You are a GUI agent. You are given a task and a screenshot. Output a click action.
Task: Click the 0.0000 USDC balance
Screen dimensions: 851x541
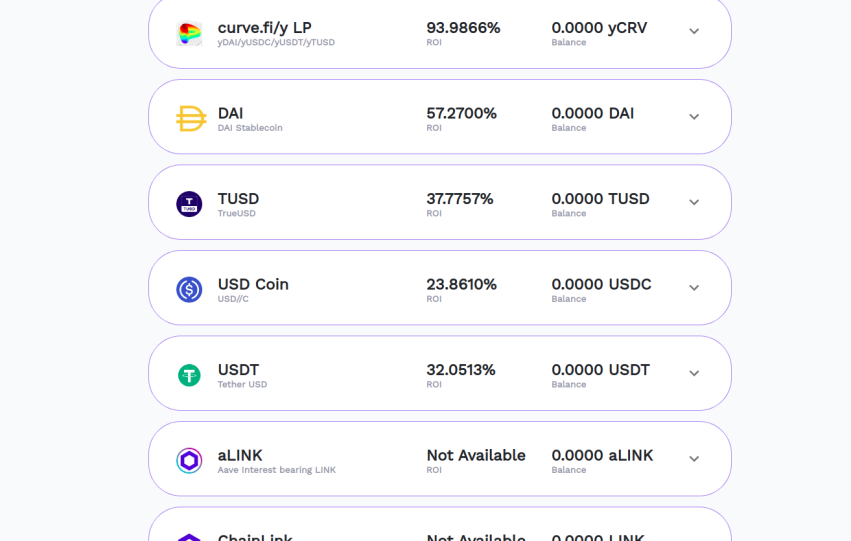click(x=601, y=284)
